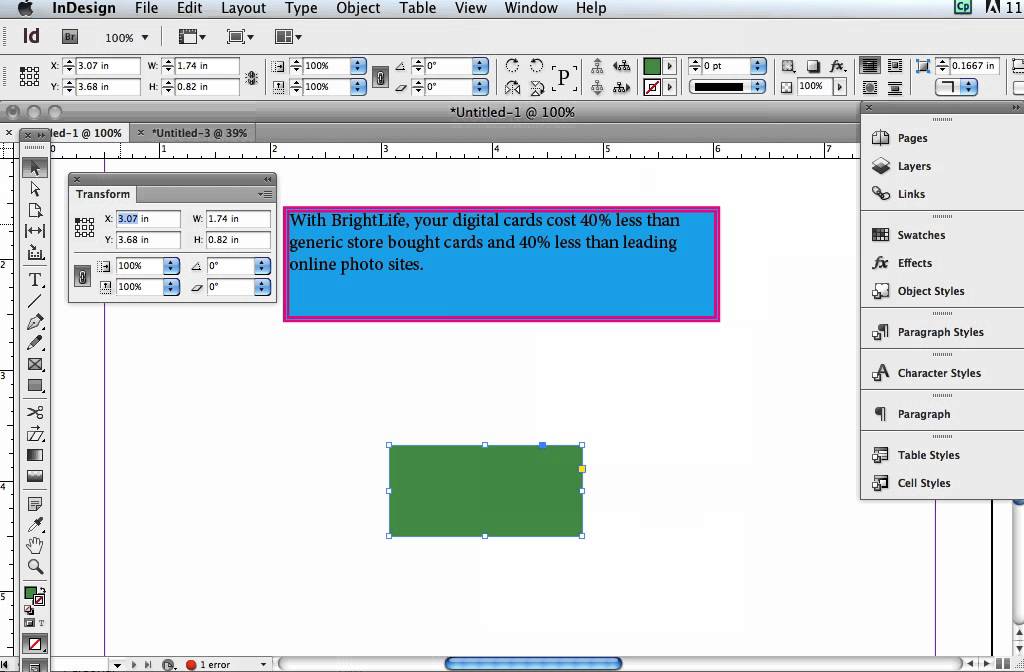
Task: Select the Page tool
Action: click(x=35, y=210)
